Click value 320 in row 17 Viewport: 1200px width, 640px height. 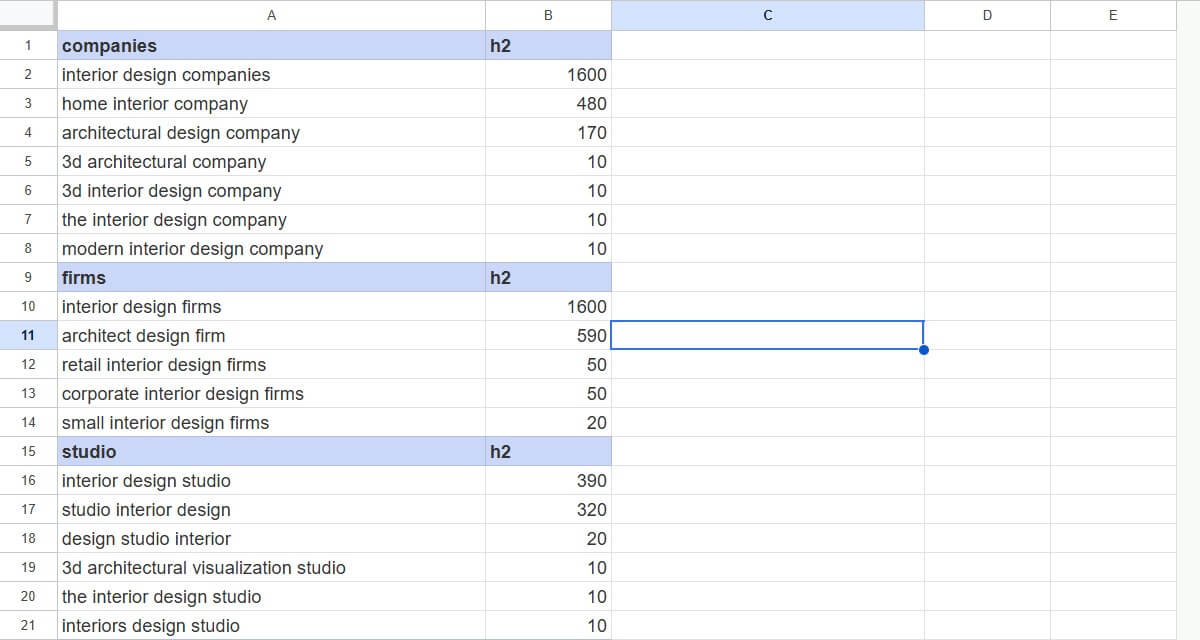(x=548, y=509)
